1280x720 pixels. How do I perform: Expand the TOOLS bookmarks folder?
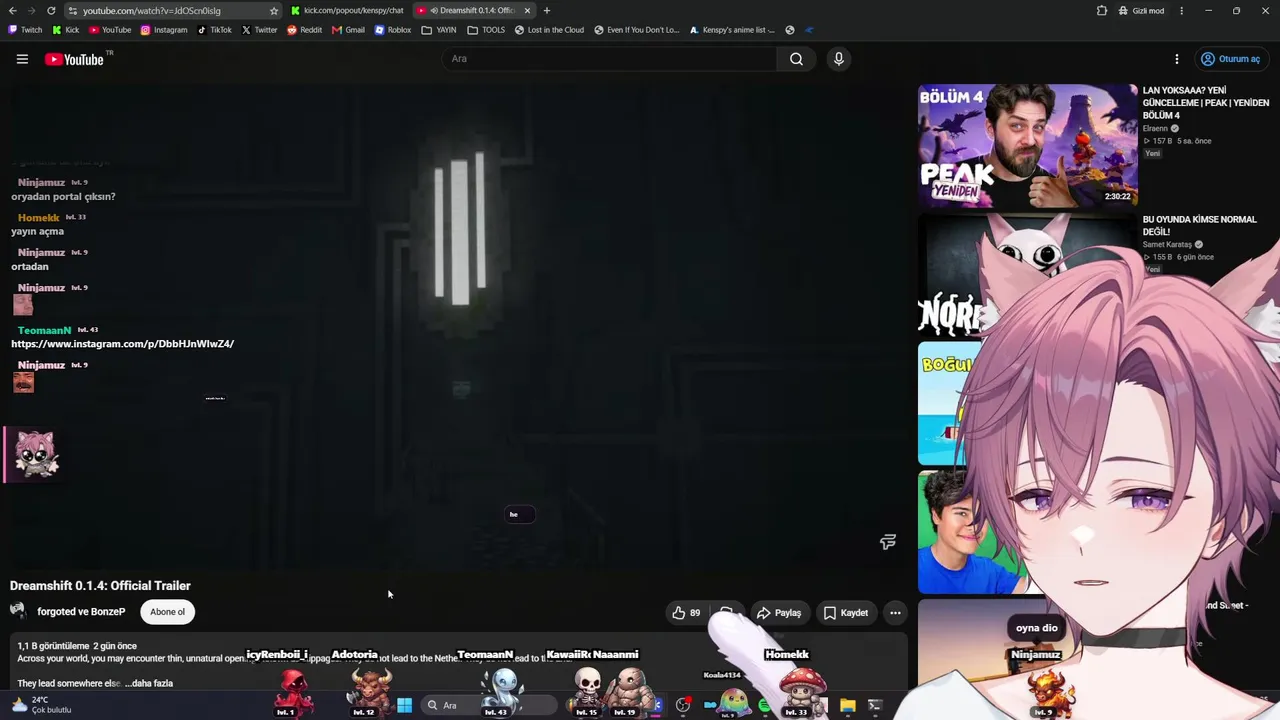tap(486, 30)
